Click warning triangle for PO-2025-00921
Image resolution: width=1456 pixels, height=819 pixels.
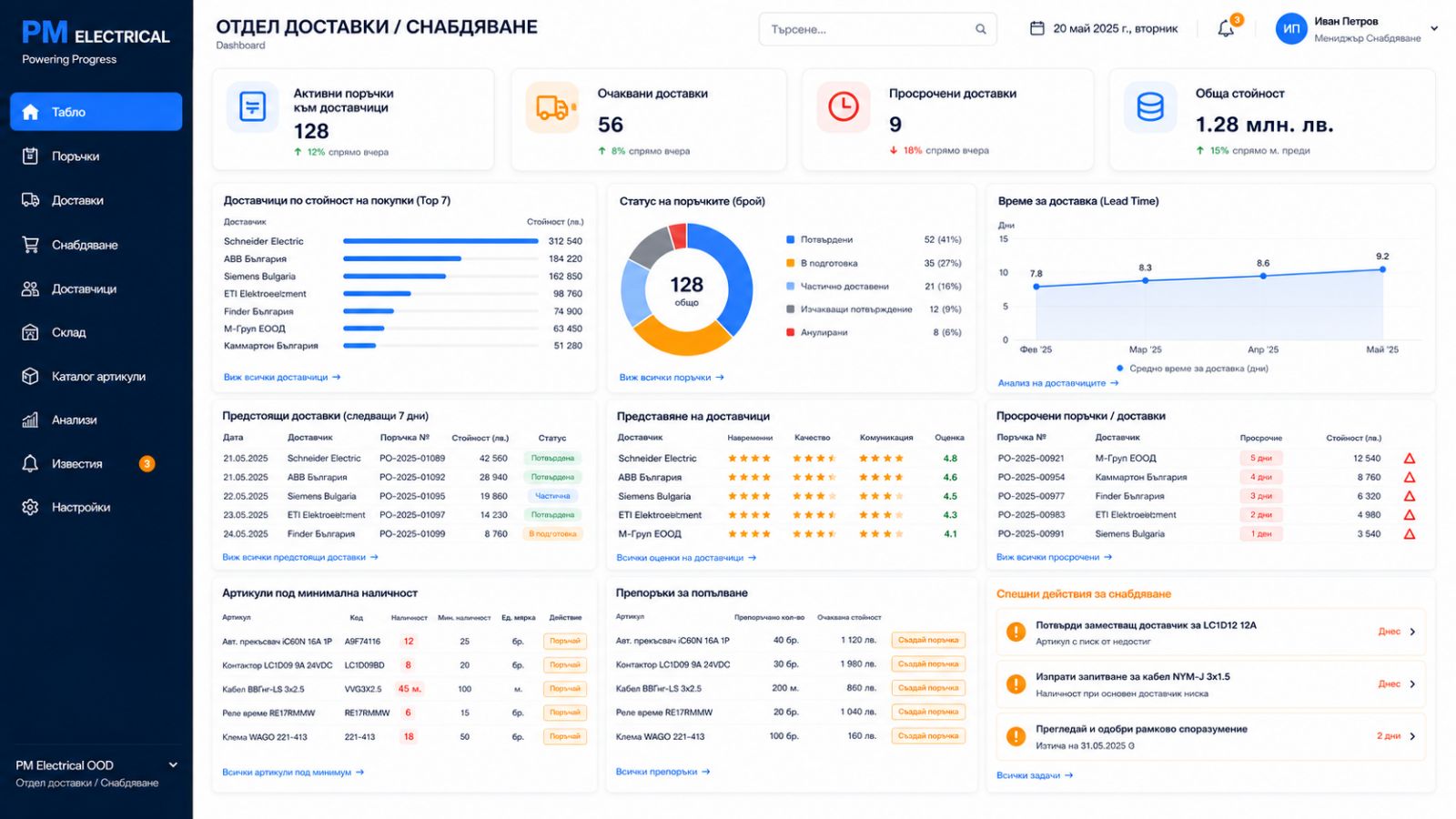click(x=1409, y=459)
